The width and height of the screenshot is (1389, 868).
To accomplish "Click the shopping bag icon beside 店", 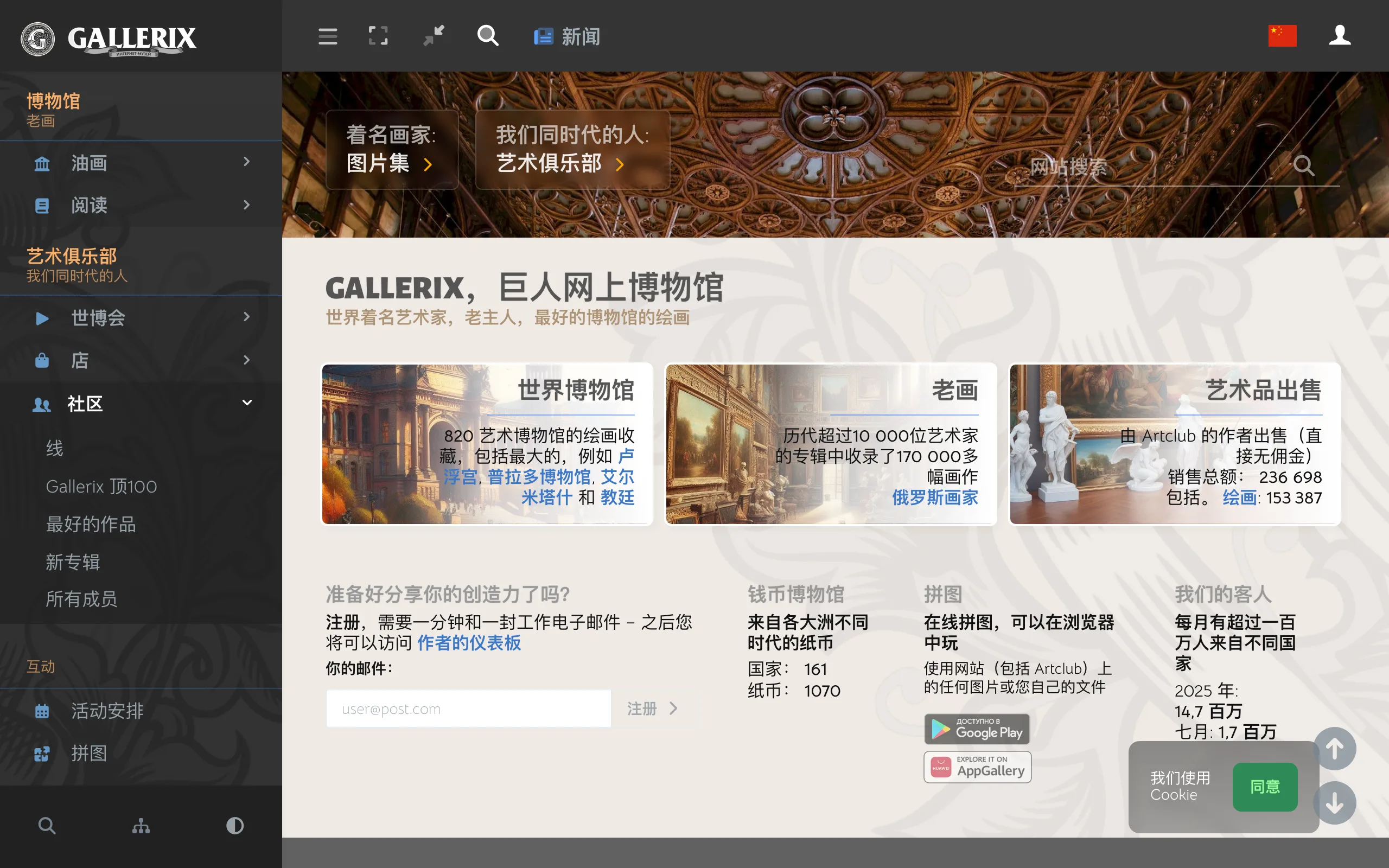I will click(x=42, y=361).
